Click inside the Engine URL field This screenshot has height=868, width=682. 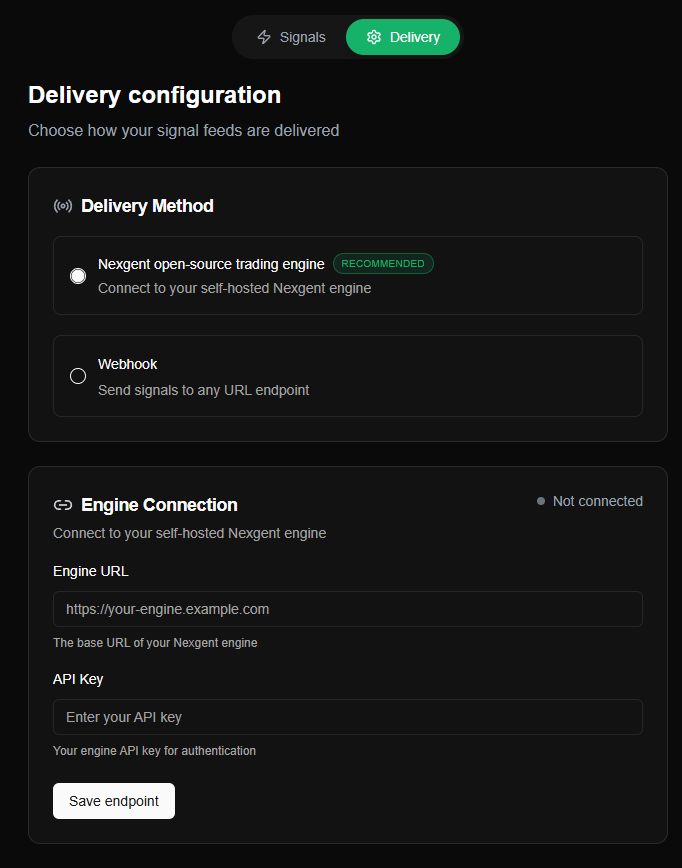point(348,608)
